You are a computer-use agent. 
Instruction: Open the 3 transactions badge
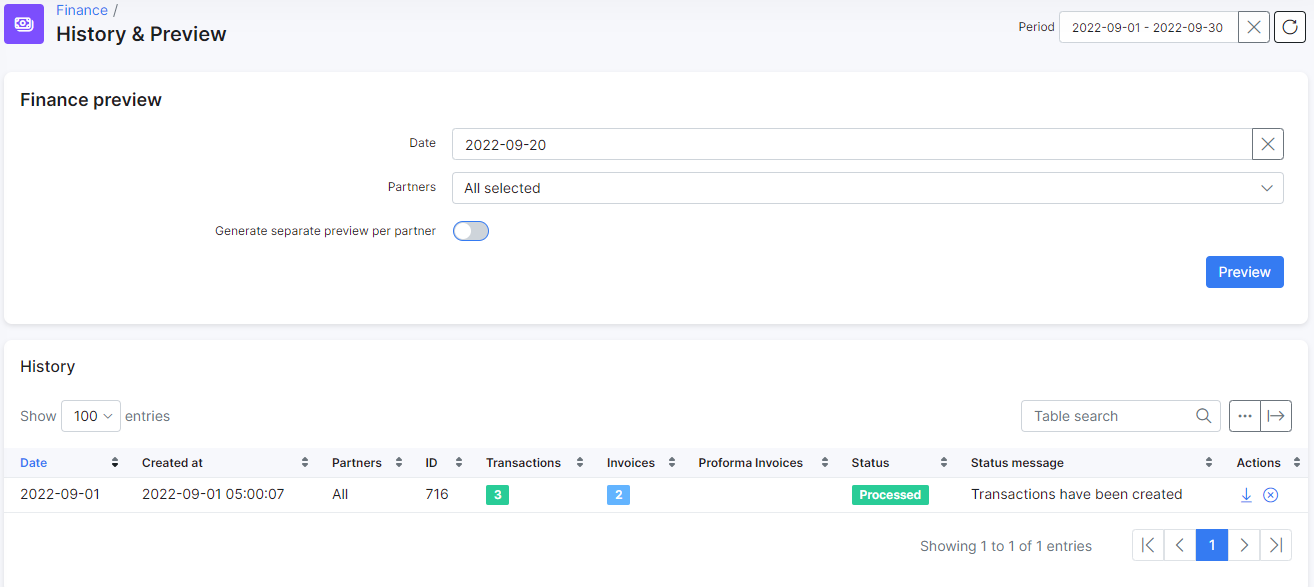tap(497, 495)
